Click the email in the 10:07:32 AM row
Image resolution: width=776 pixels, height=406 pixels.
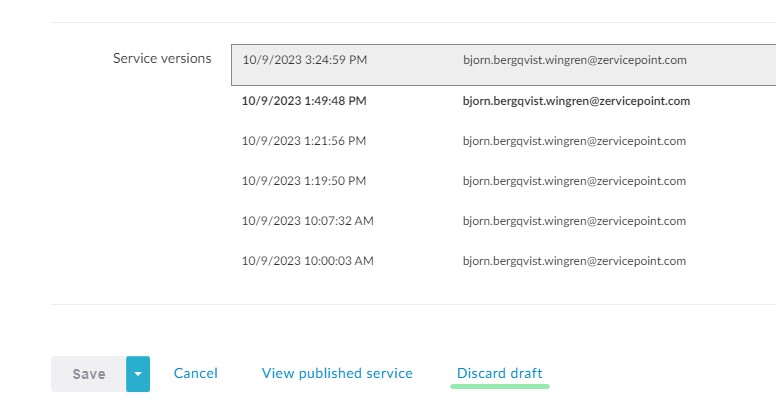tap(574, 221)
